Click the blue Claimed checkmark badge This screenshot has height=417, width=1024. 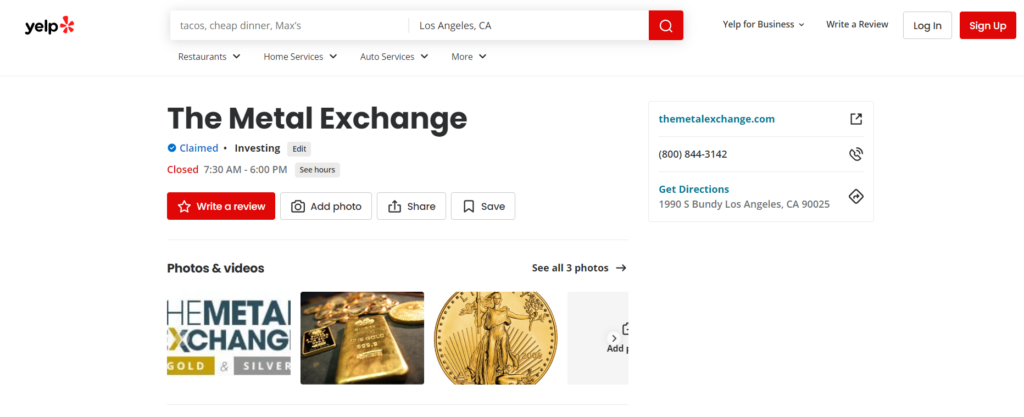click(x=172, y=148)
